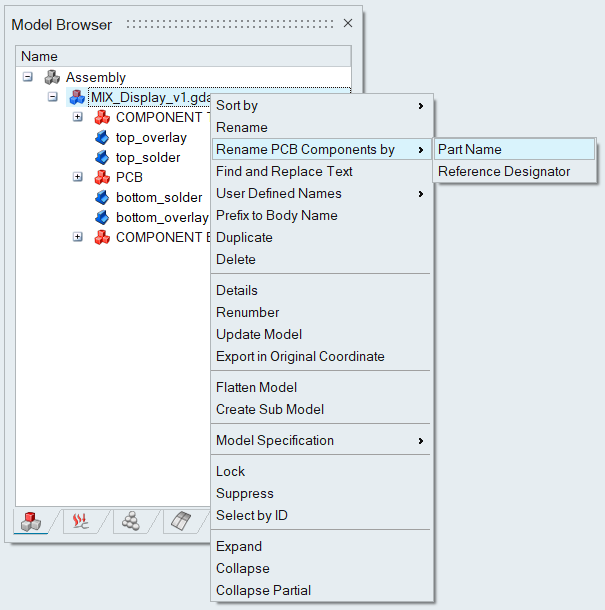Choose Flatten Model
605x610 pixels.
(322, 387)
